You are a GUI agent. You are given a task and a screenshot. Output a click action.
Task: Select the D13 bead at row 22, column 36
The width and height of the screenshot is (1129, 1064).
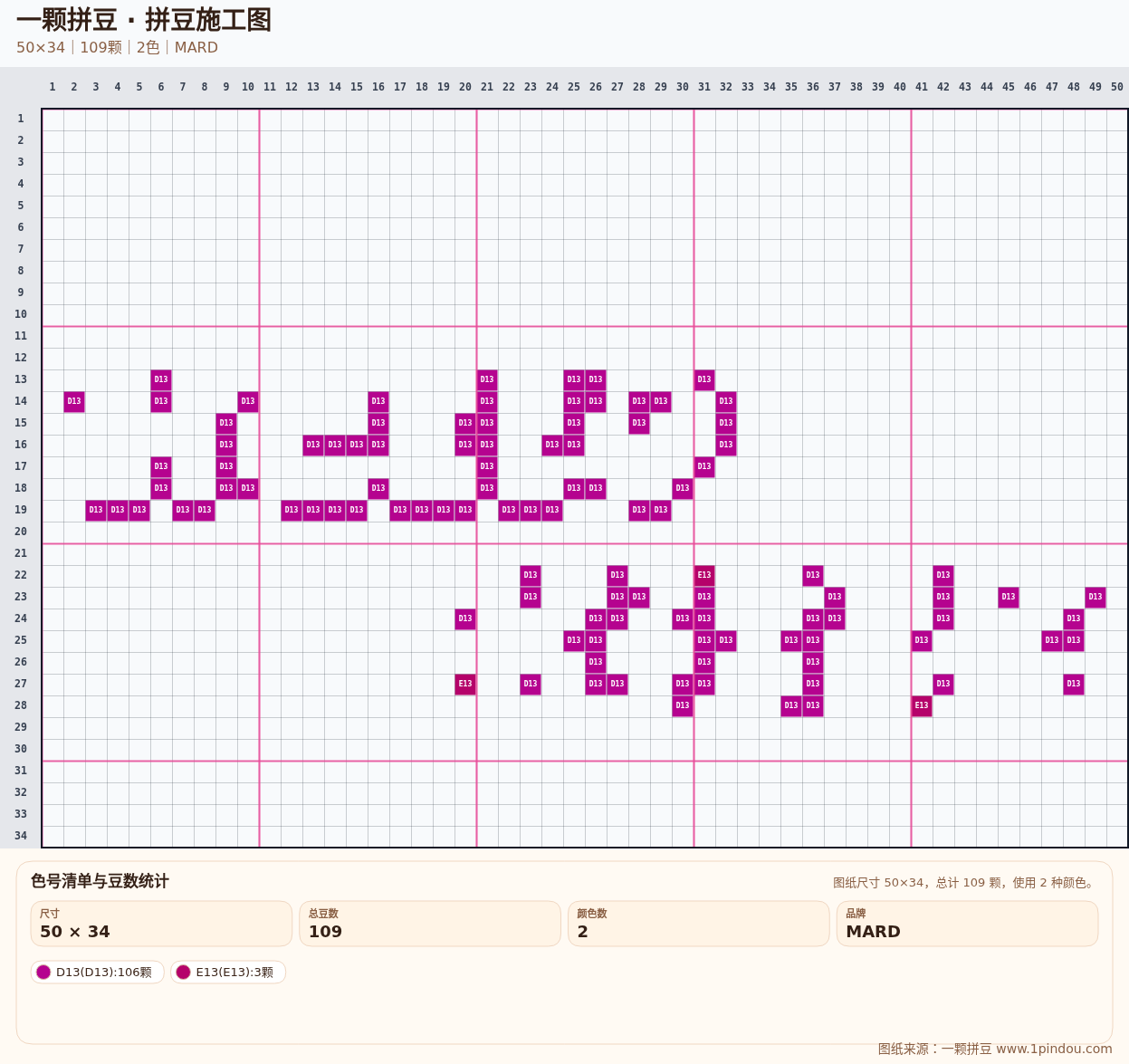pyautogui.click(x=813, y=575)
